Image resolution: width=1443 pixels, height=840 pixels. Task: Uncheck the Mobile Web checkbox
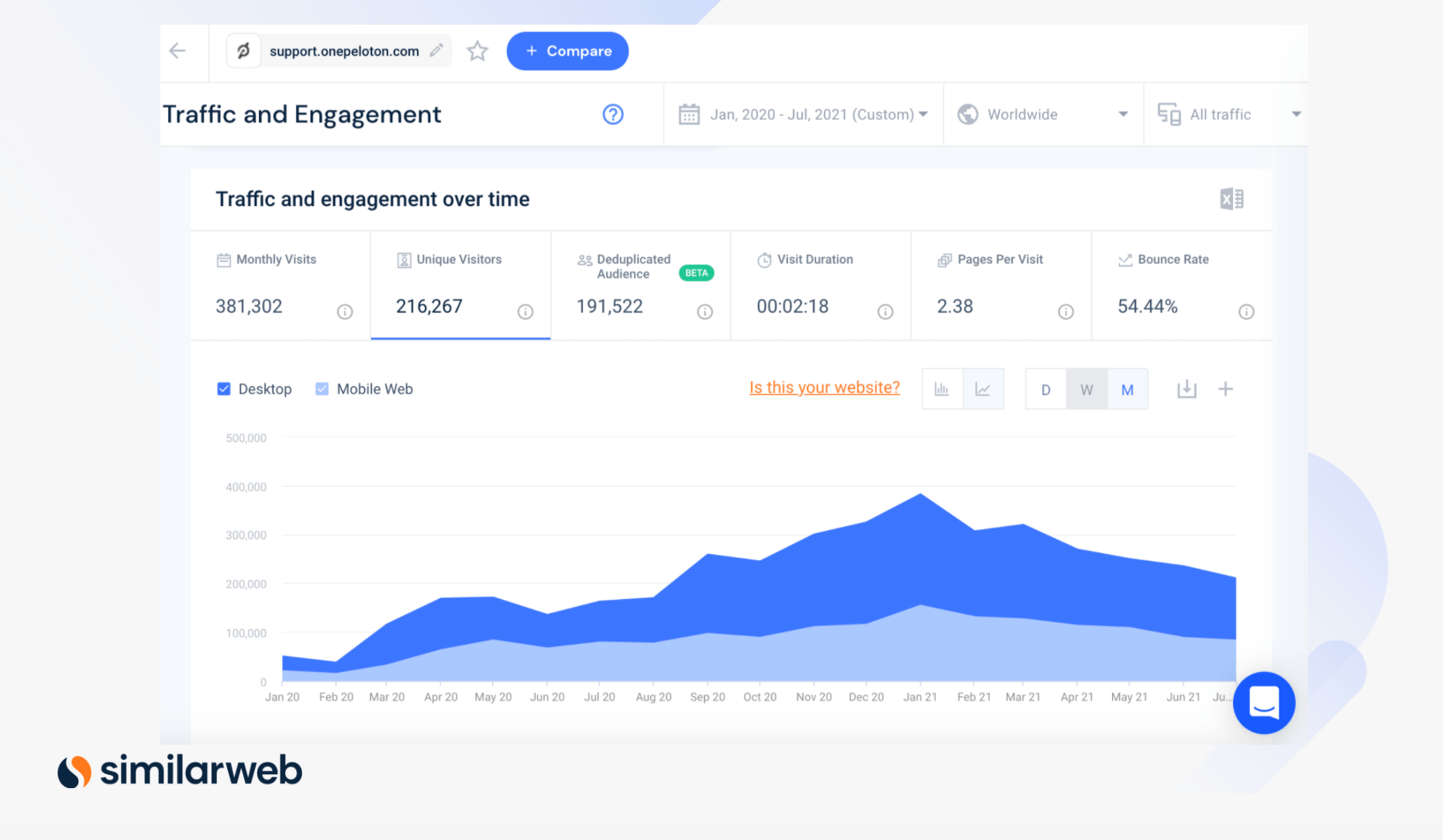[322, 389]
